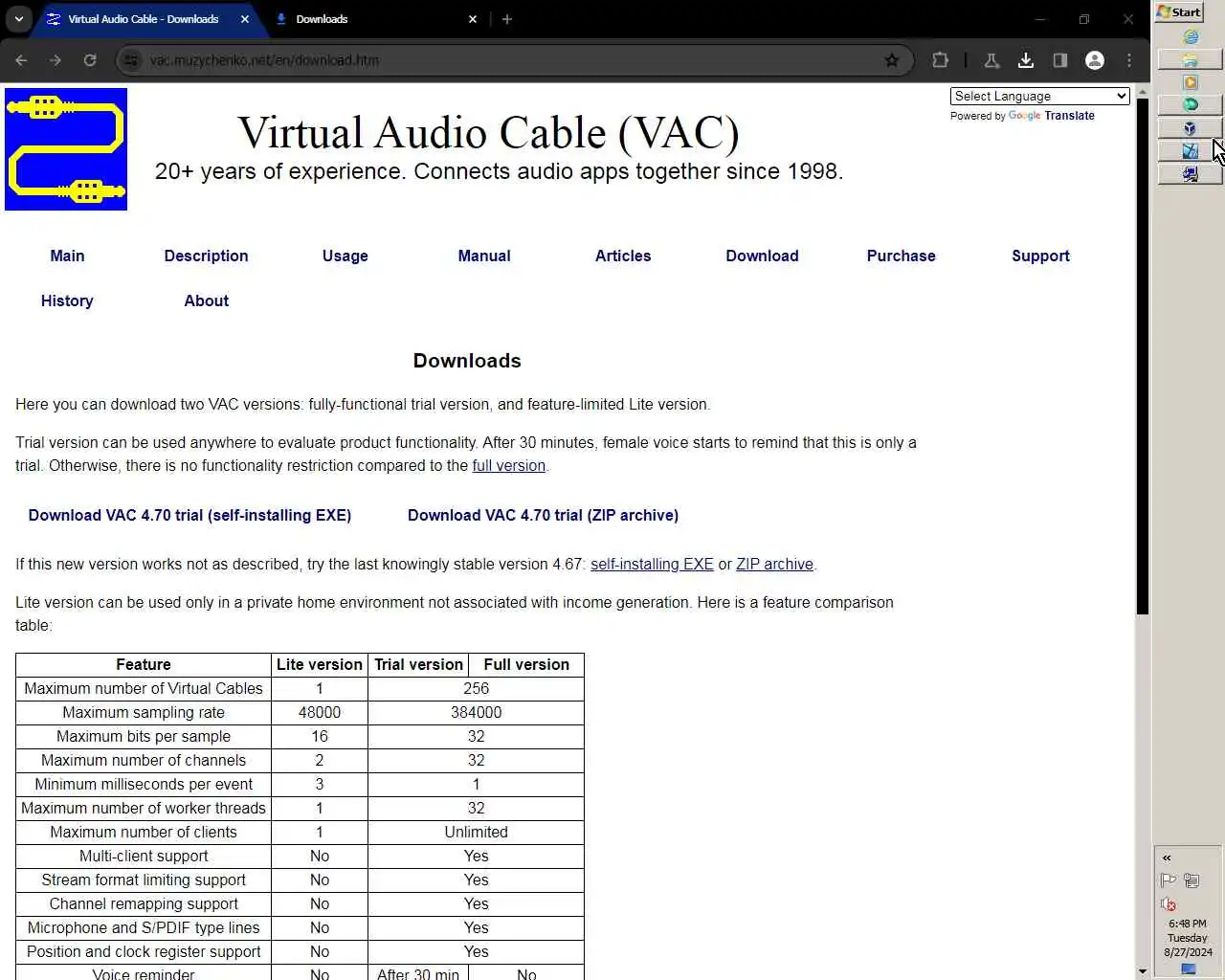The height and width of the screenshot is (980, 1225).
Task: Switch to the second Downloads tab
Action: click(373, 19)
